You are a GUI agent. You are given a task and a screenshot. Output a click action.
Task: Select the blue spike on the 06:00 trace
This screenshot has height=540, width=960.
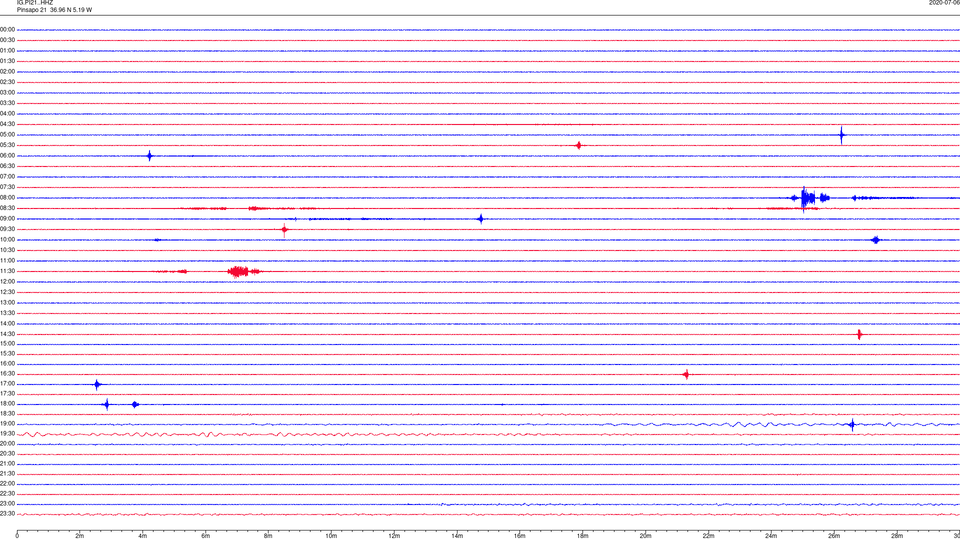[x=149, y=156]
